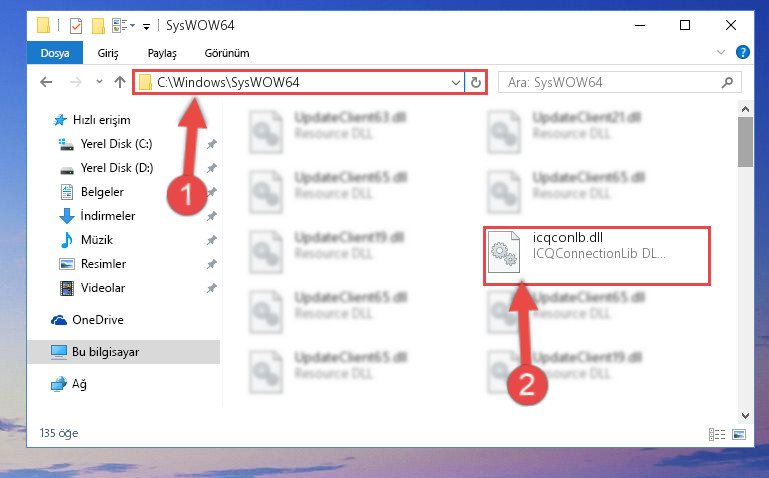Click the Properties checkmark icon in title bar
The image size is (769, 478).
[x=76, y=25]
